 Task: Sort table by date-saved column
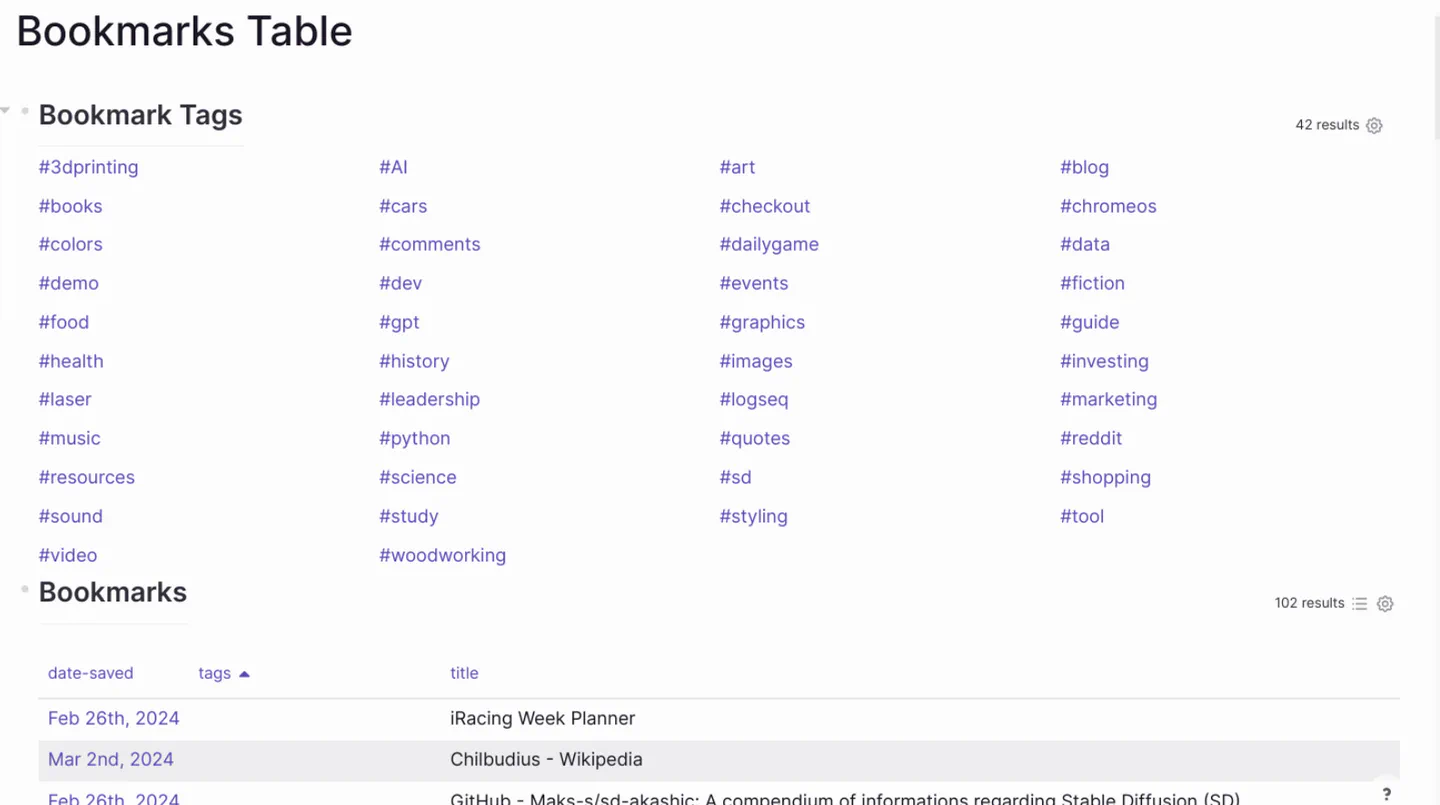pyautogui.click(x=90, y=673)
